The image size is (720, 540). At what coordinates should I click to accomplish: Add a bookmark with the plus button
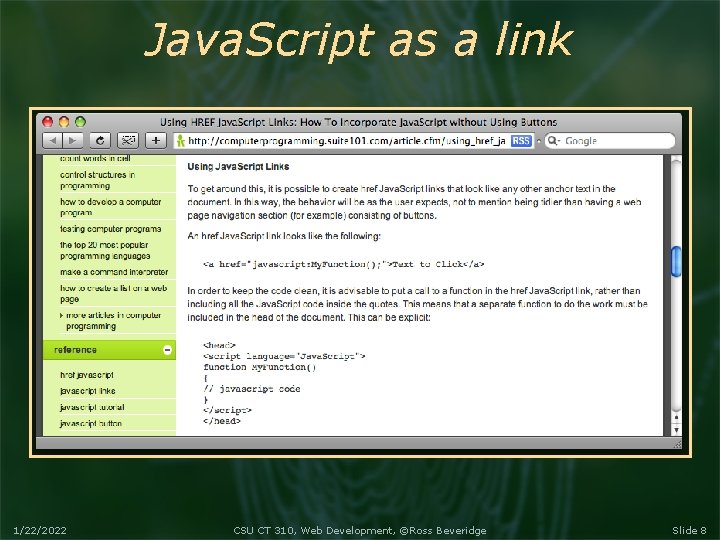tap(156, 141)
